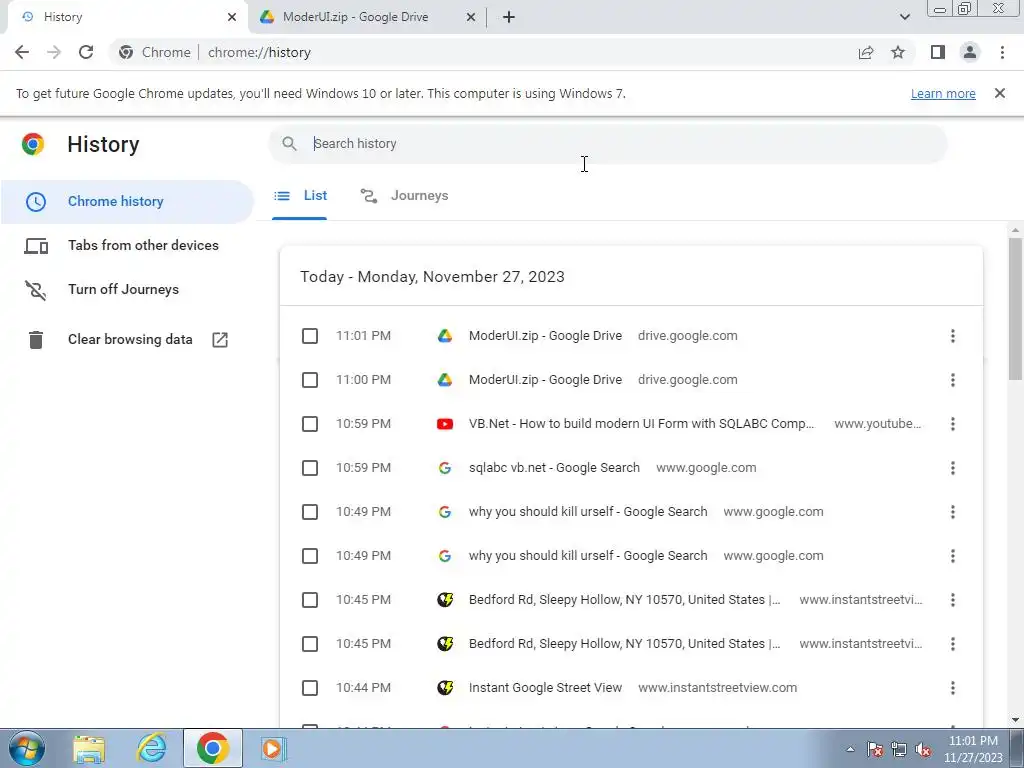This screenshot has height=768, width=1024.
Task: Close the History tab
Action: click(232, 17)
